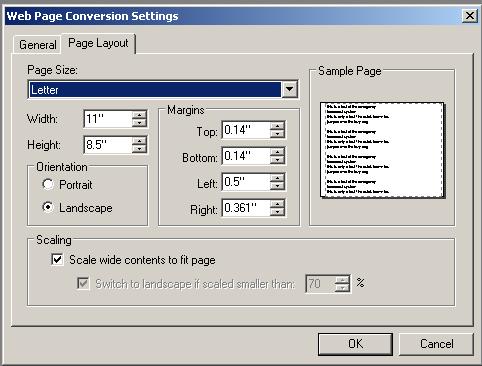Decrease Height with the down arrow
482x366 pixels.
(x=139, y=149)
